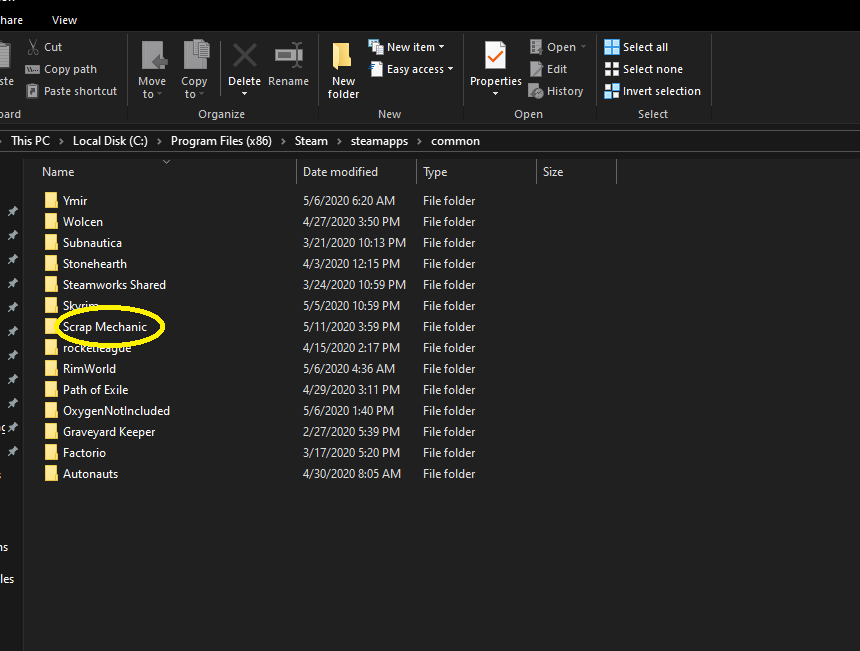Click Select all in ribbon
This screenshot has height=651, width=860.
tap(636, 47)
